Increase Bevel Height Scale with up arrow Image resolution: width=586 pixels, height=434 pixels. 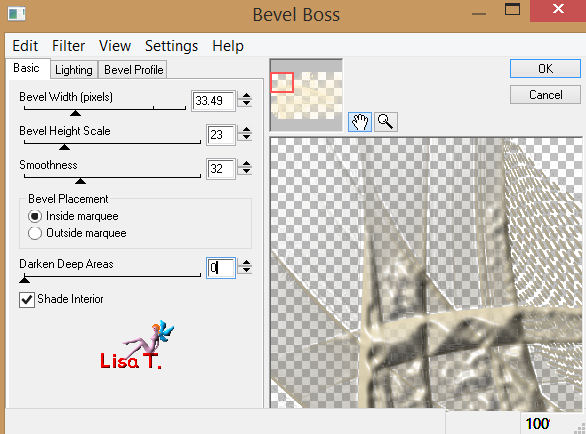pos(246,130)
